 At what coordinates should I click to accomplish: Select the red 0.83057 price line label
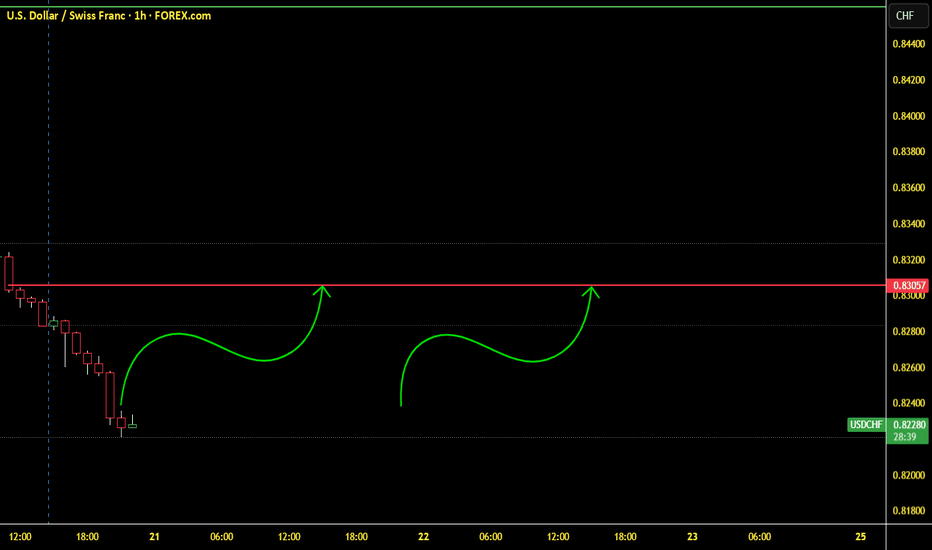tap(908, 285)
